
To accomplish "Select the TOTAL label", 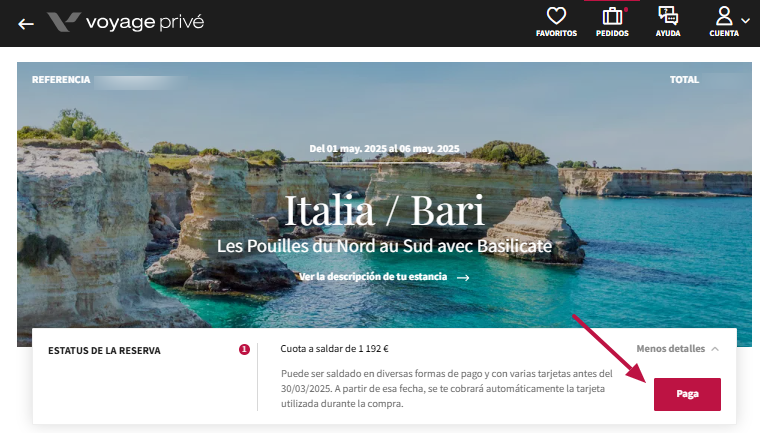I will 684,80.
